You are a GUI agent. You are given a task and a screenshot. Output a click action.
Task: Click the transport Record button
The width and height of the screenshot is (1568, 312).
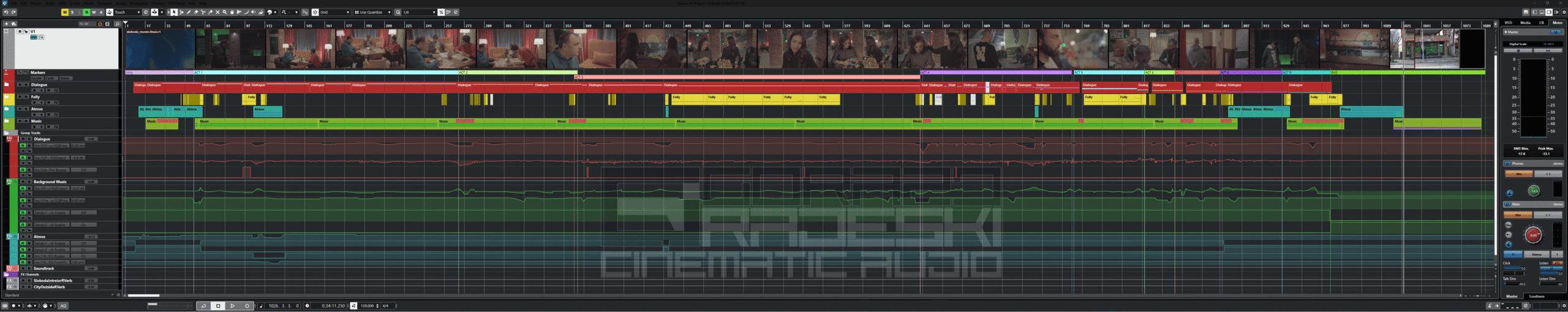point(247,306)
